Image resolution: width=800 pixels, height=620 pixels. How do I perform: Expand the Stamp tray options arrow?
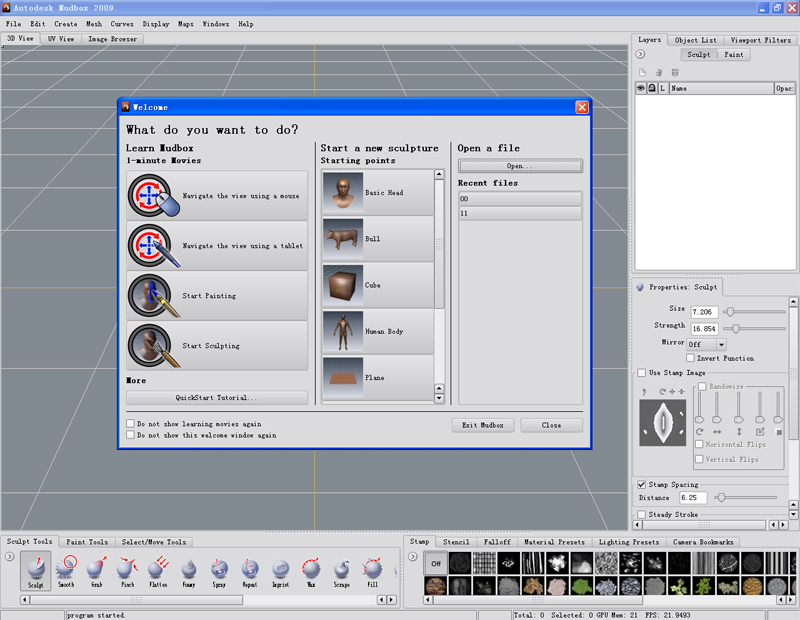(413, 556)
